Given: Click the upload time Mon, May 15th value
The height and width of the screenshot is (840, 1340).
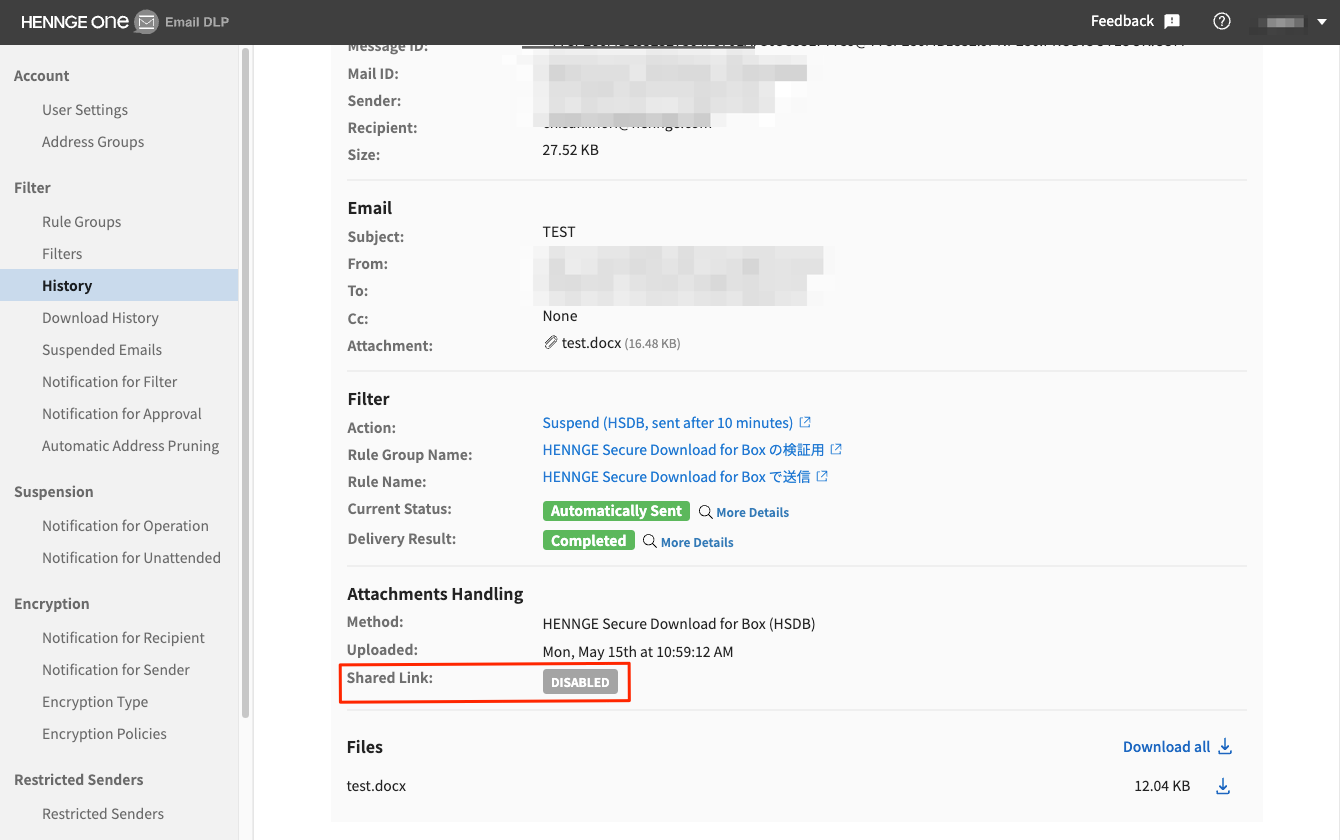Looking at the screenshot, I should (638, 652).
